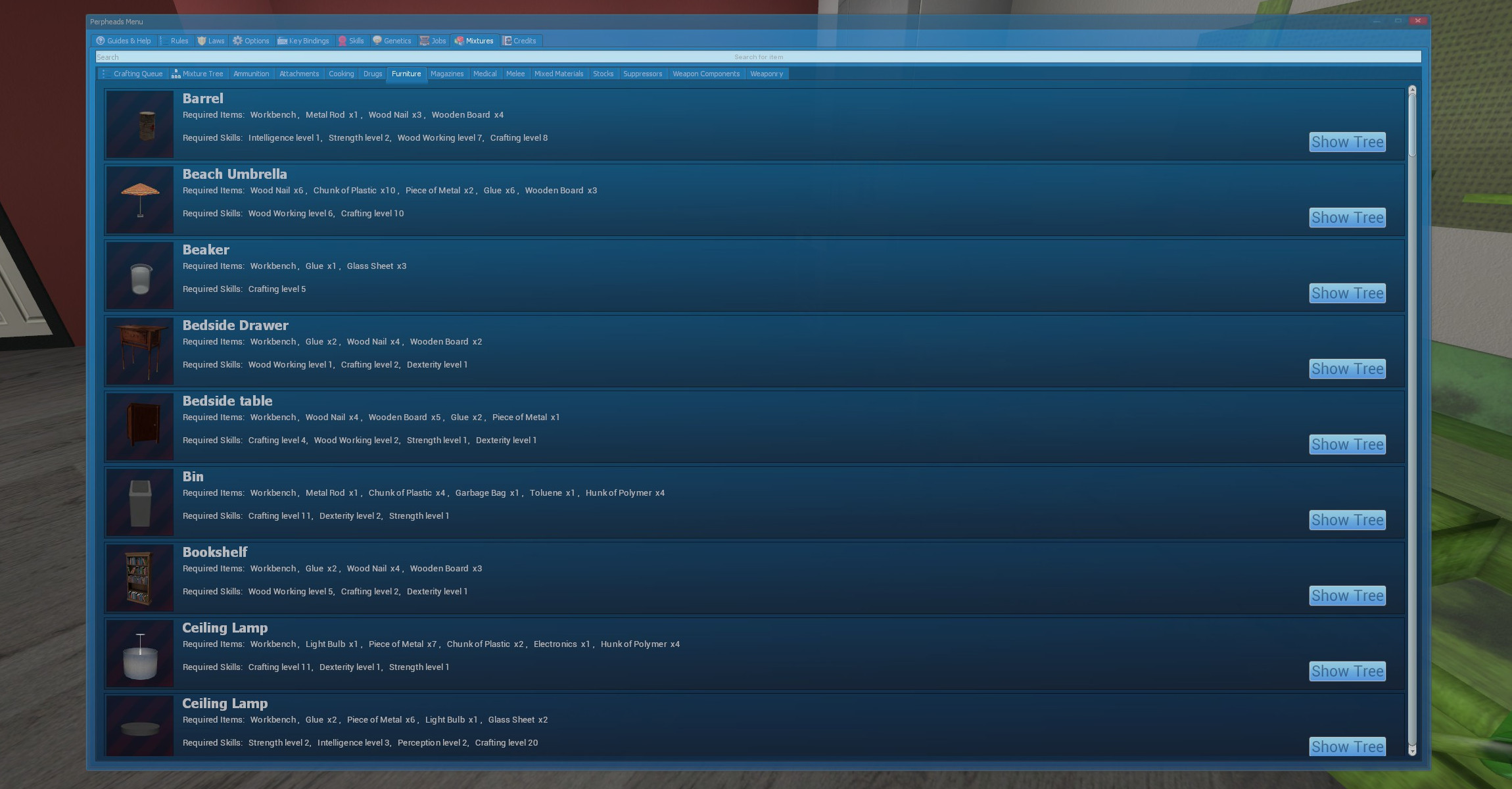Open the Jobs tab
This screenshot has height=789, width=1512.
pos(433,41)
